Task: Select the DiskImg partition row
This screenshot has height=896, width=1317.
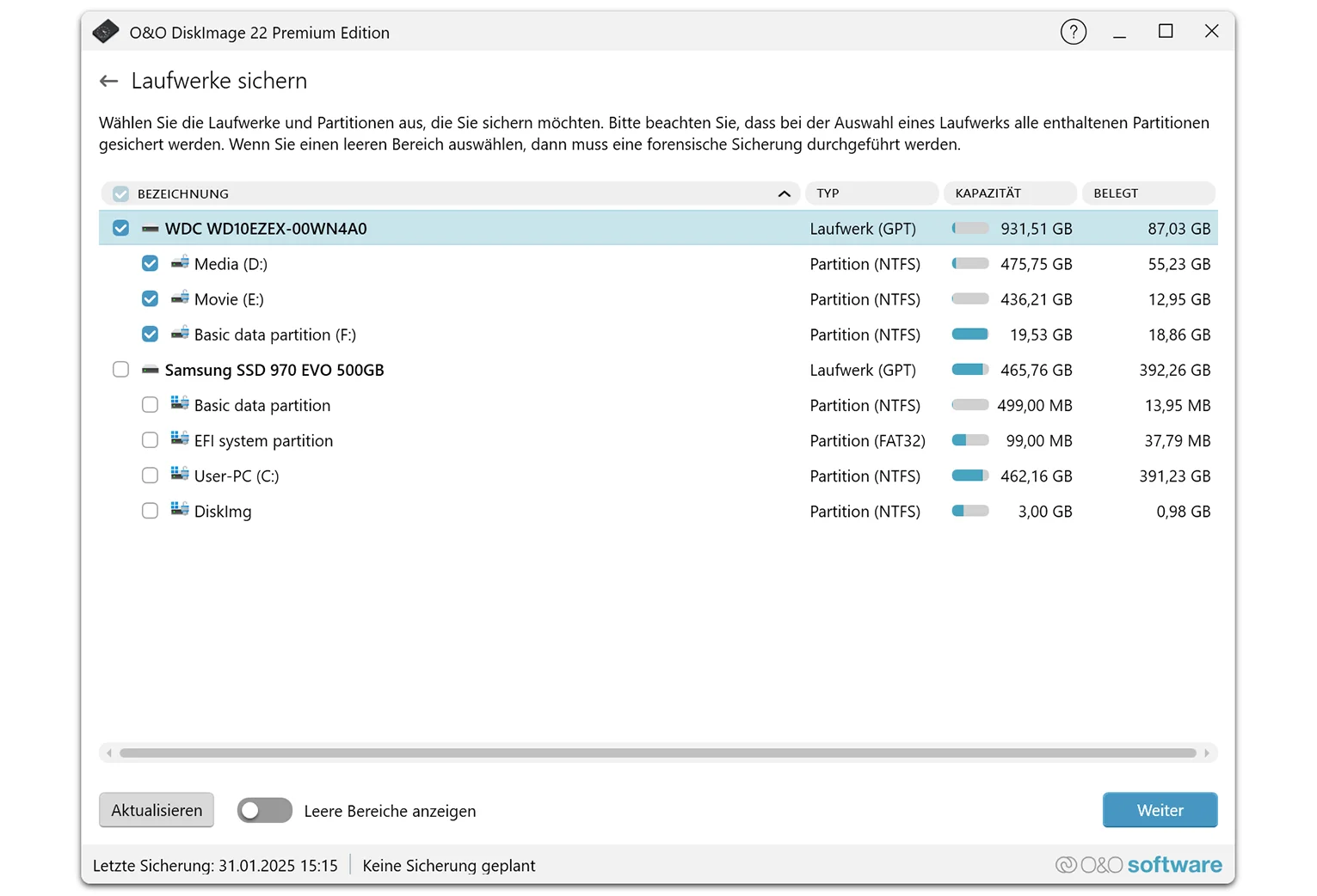Action: coord(516,512)
